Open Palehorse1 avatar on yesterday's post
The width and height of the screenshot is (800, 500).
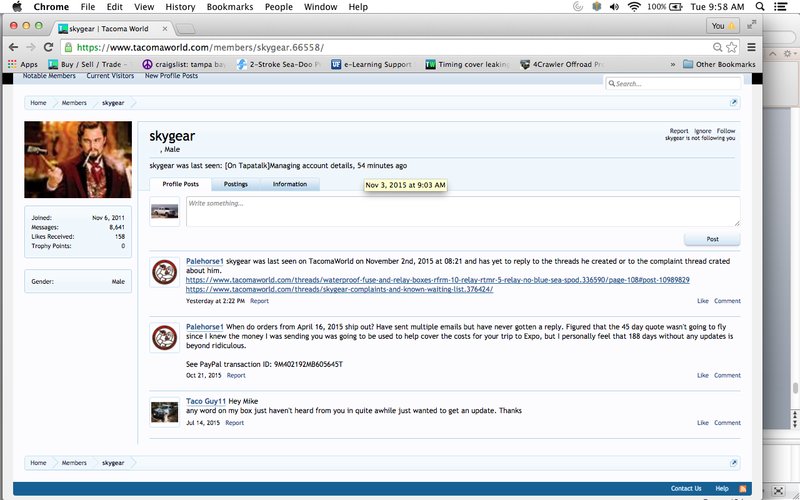(164, 272)
